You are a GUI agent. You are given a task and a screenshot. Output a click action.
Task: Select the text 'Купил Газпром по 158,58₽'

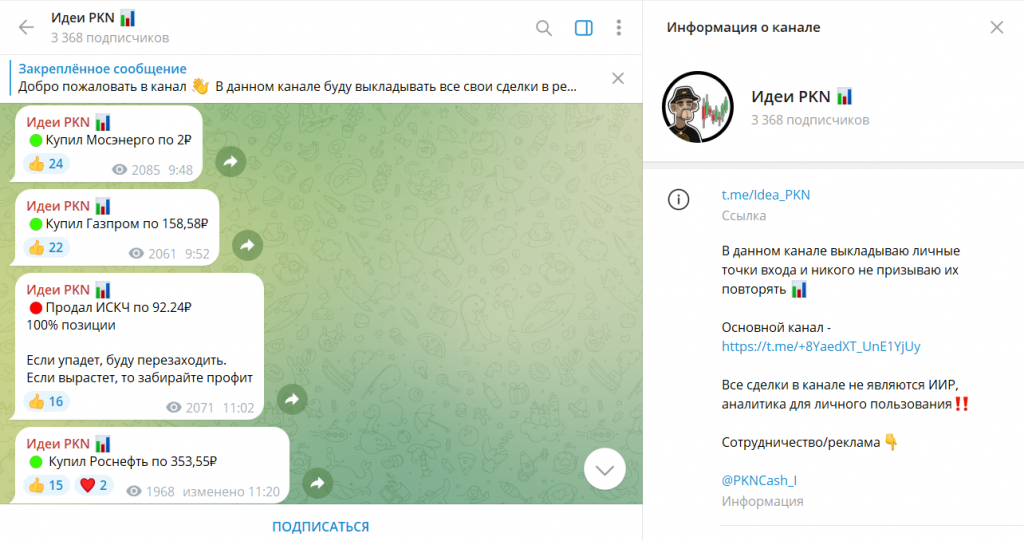[127, 223]
